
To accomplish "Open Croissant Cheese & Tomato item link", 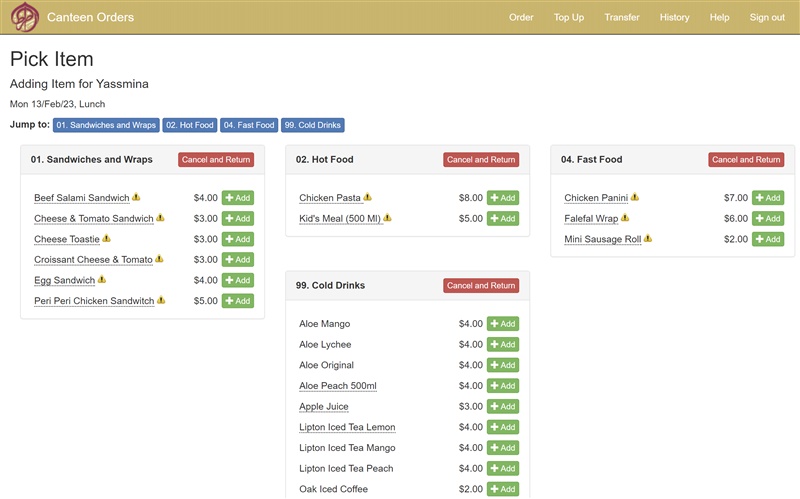I will (x=93, y=260).
